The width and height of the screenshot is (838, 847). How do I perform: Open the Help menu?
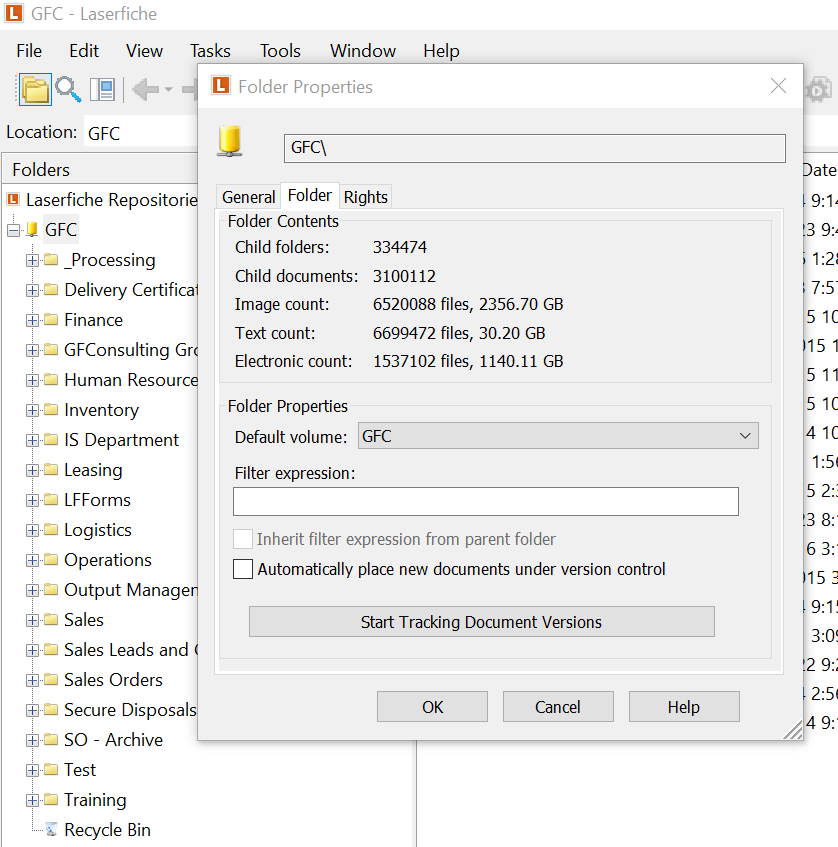441,51
